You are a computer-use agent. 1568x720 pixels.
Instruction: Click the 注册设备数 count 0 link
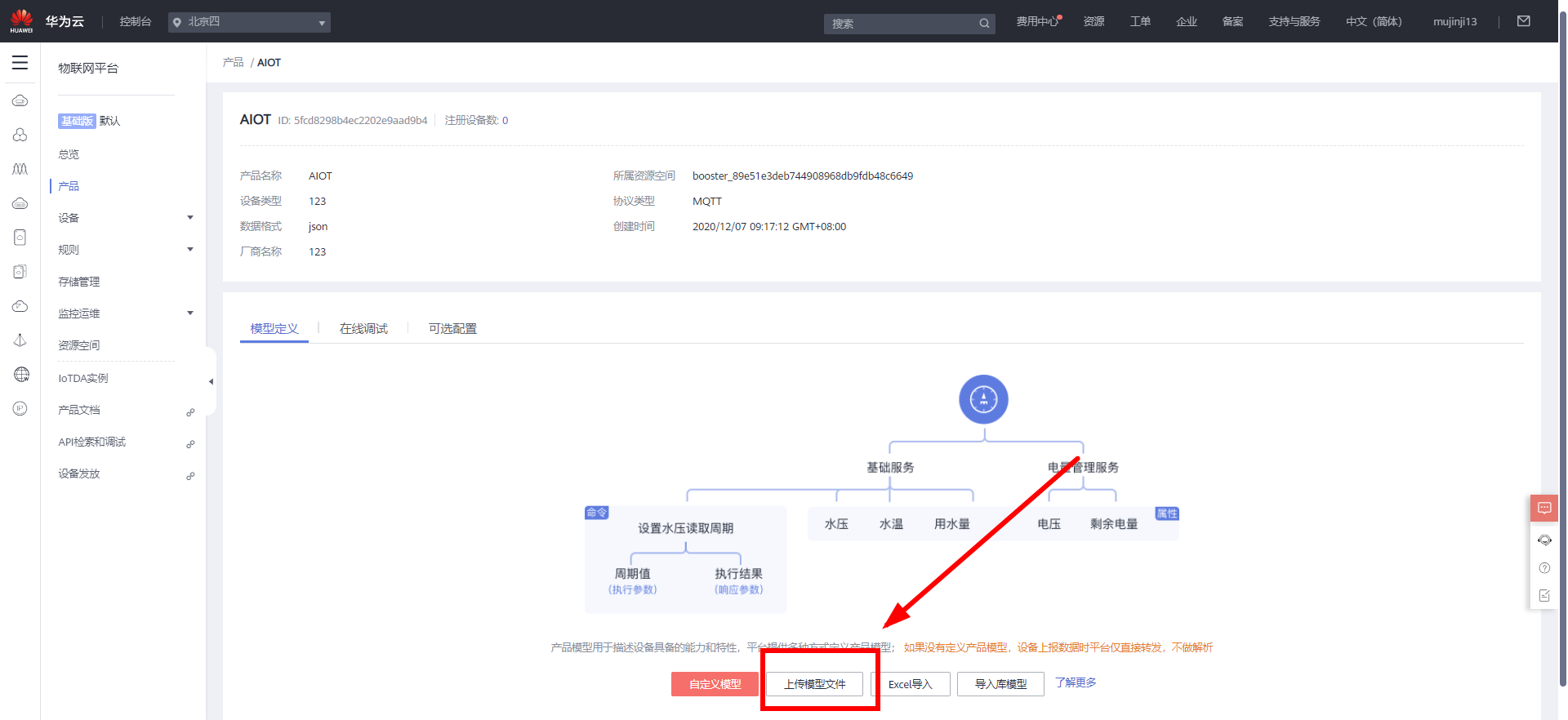[505, 121]
